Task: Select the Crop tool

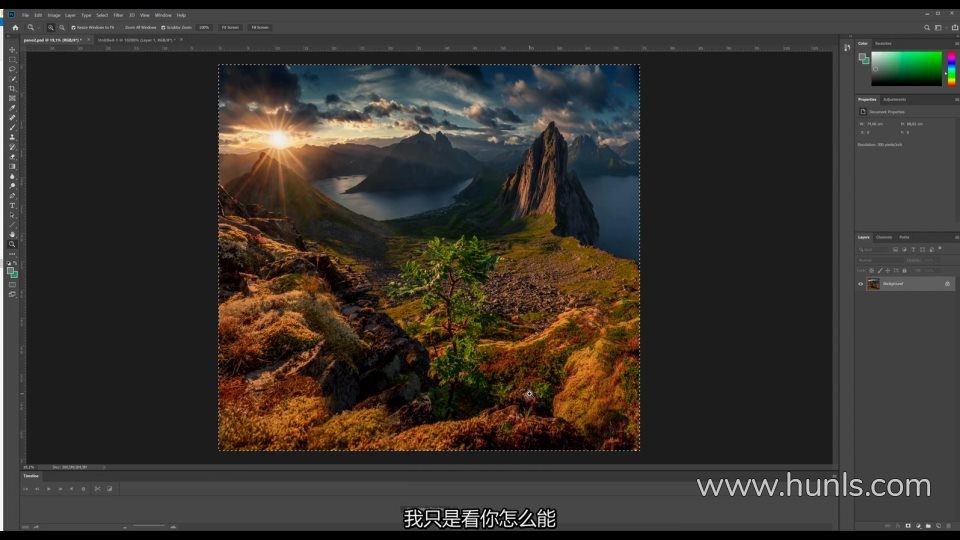Action: (x=12, y=89)
